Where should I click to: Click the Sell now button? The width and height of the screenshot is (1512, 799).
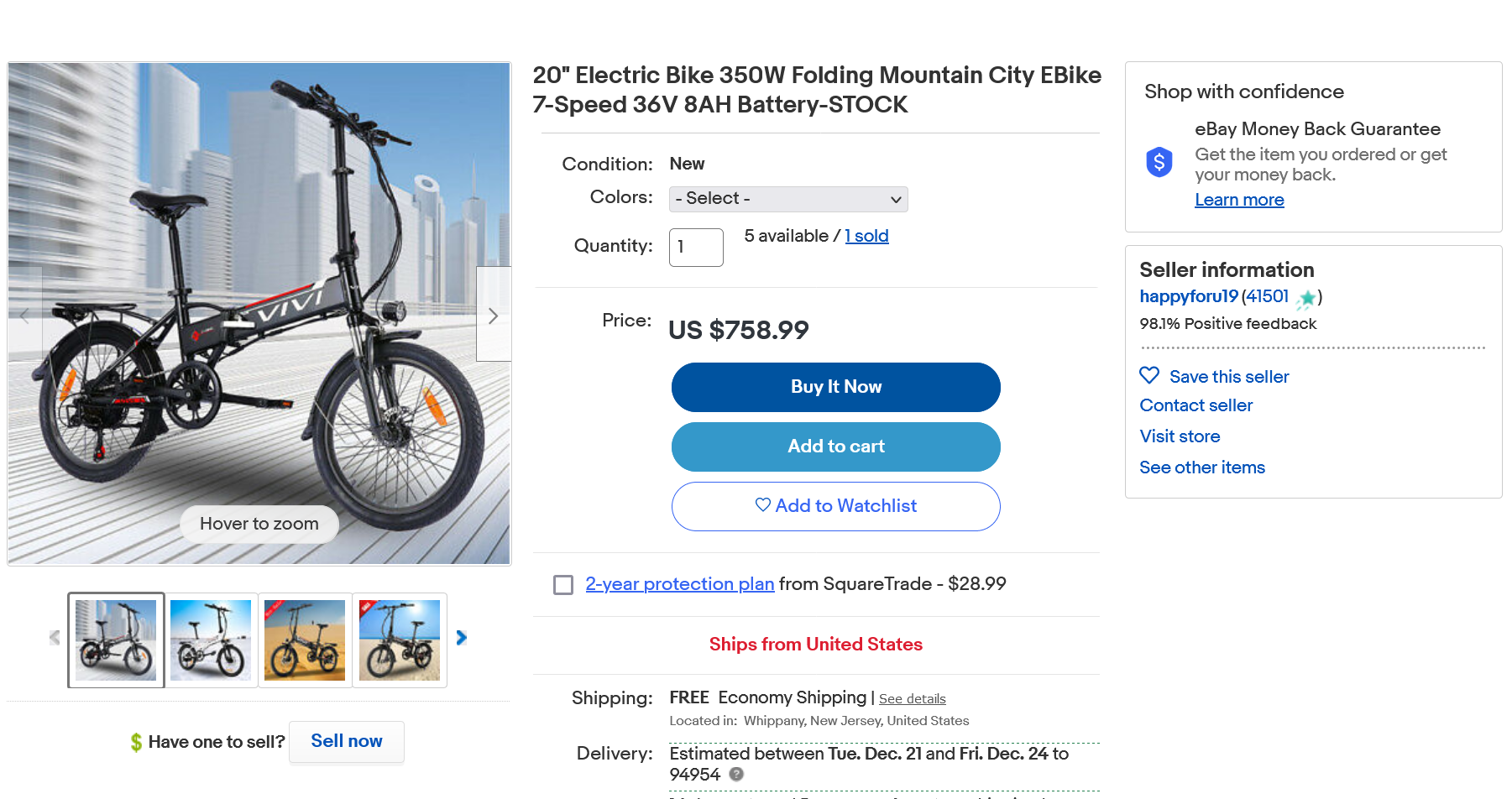[x=347, y=741]
